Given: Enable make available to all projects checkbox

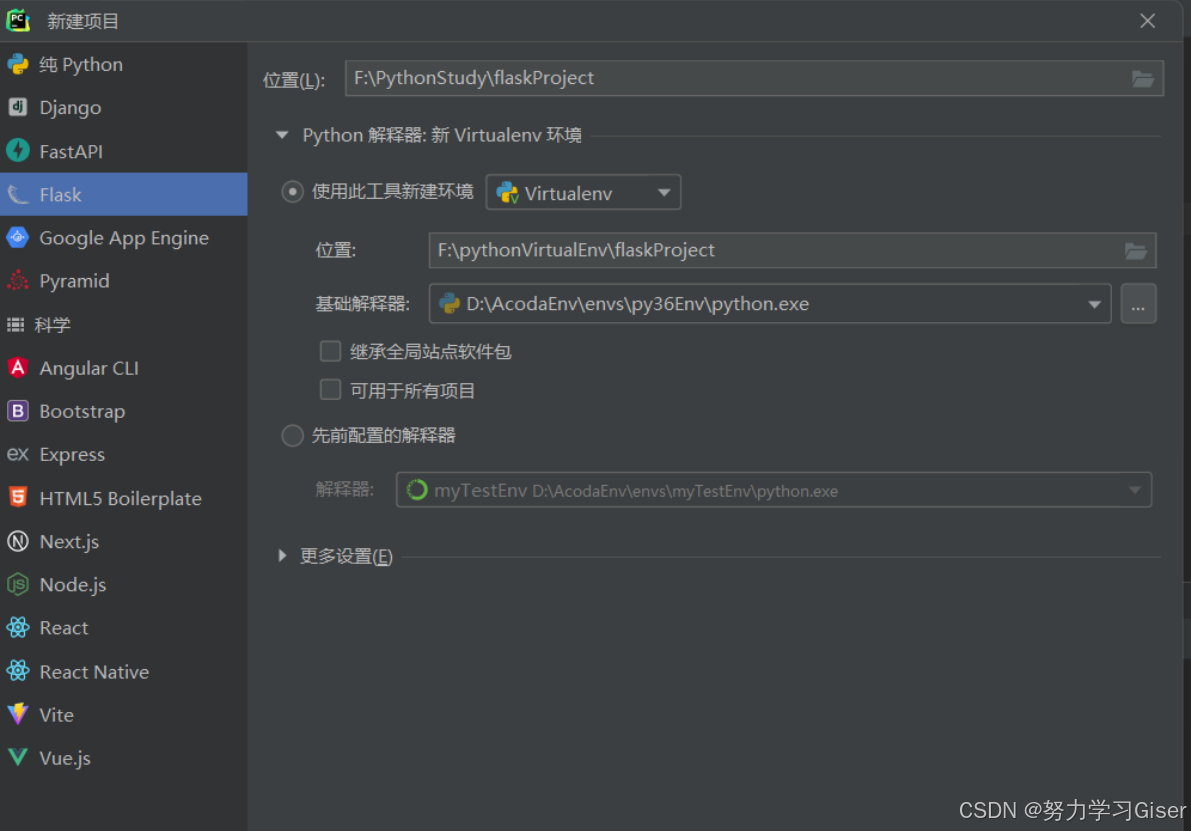Looking at the screenshot, I should coord(330,390).
